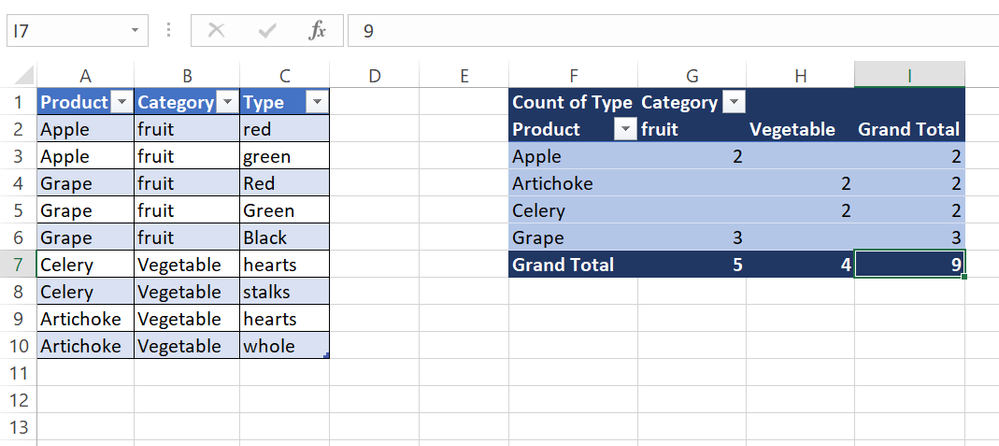999x446 pixels.
Task: Open the pivot table Product filter dropdown
Action: 625,129
